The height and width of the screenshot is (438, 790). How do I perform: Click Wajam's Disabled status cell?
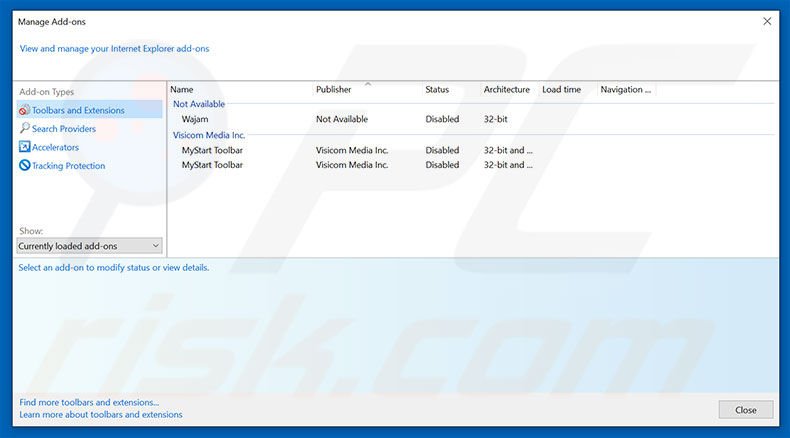tap(442, 119)
